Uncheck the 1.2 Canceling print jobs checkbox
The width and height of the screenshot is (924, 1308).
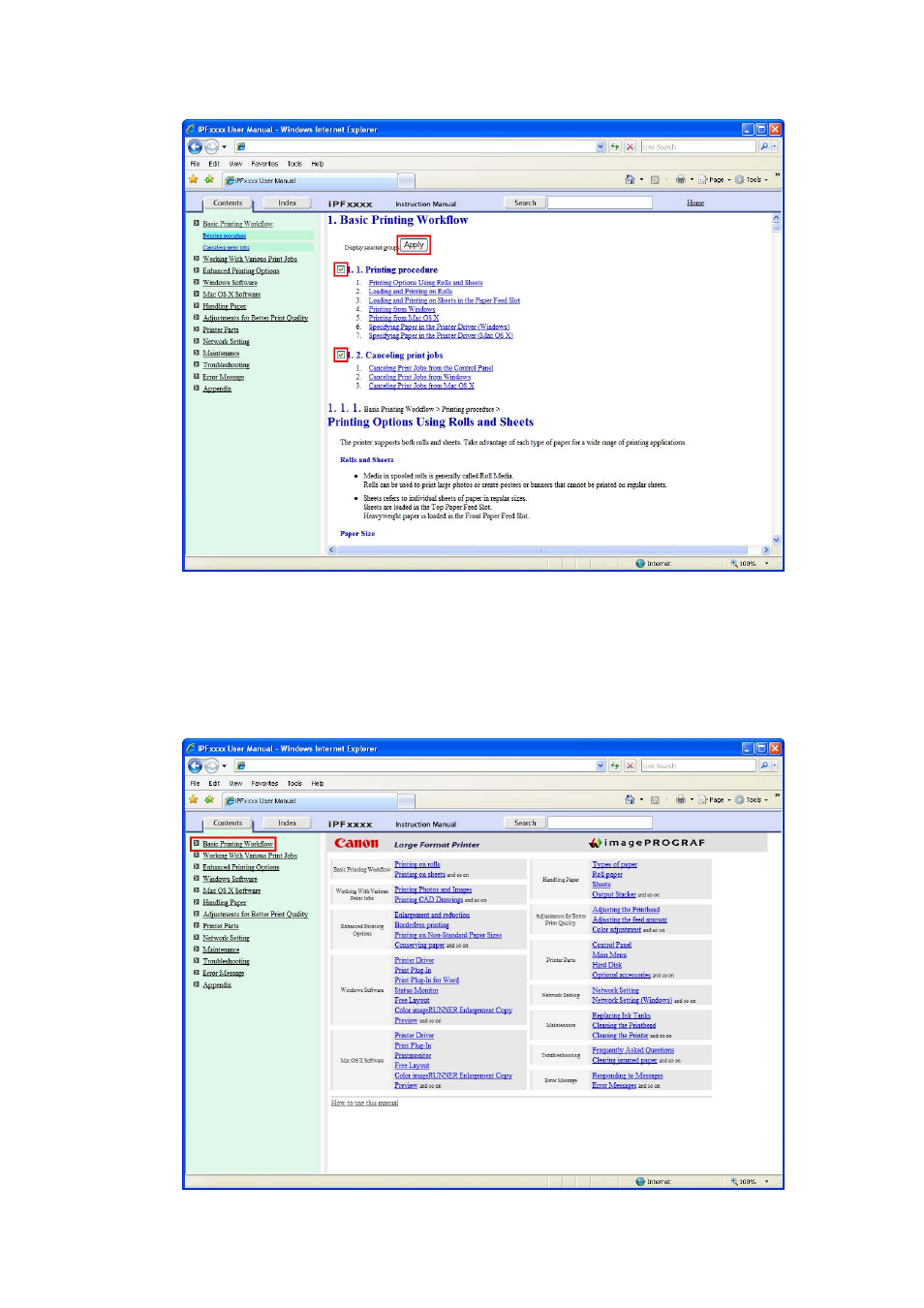pos(341,355)
